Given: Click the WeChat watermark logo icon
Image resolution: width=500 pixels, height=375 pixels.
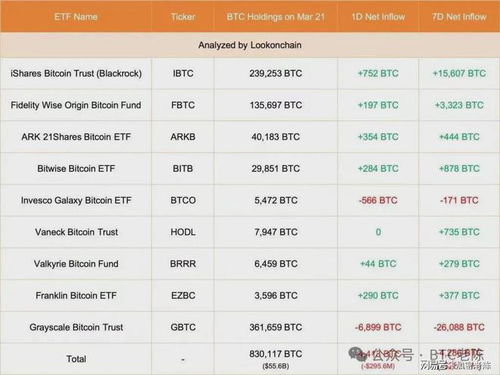Looking at the screenshot, I should pyautogui.click(x=357, y=354).
